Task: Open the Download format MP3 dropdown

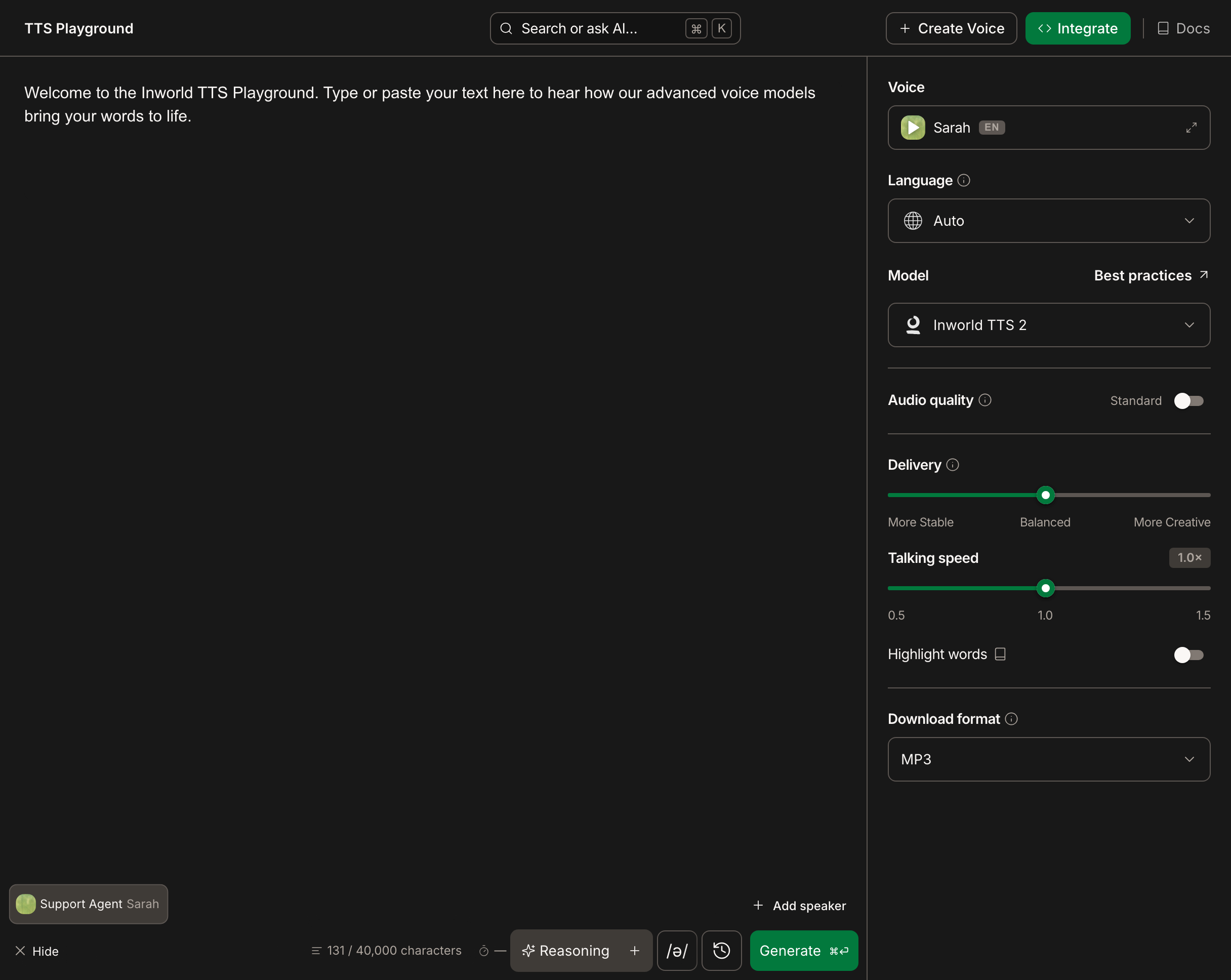Action: (1049, 759)
